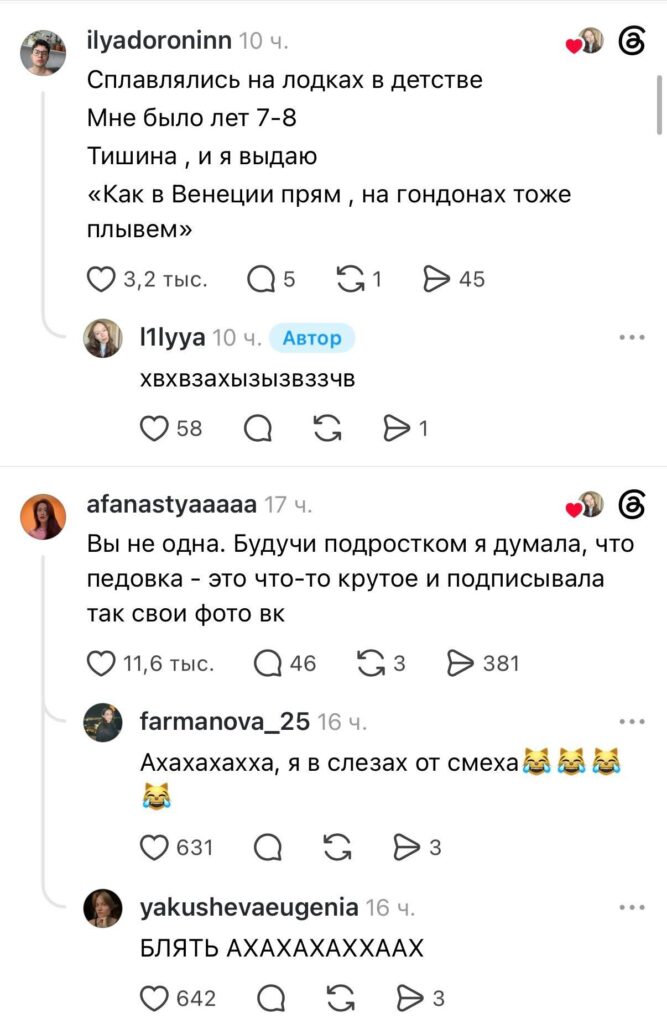Open more options for yakushevaeugenia's reply
The width and height of the screenshot is (667, 1024).
click(x=632, y=908)
